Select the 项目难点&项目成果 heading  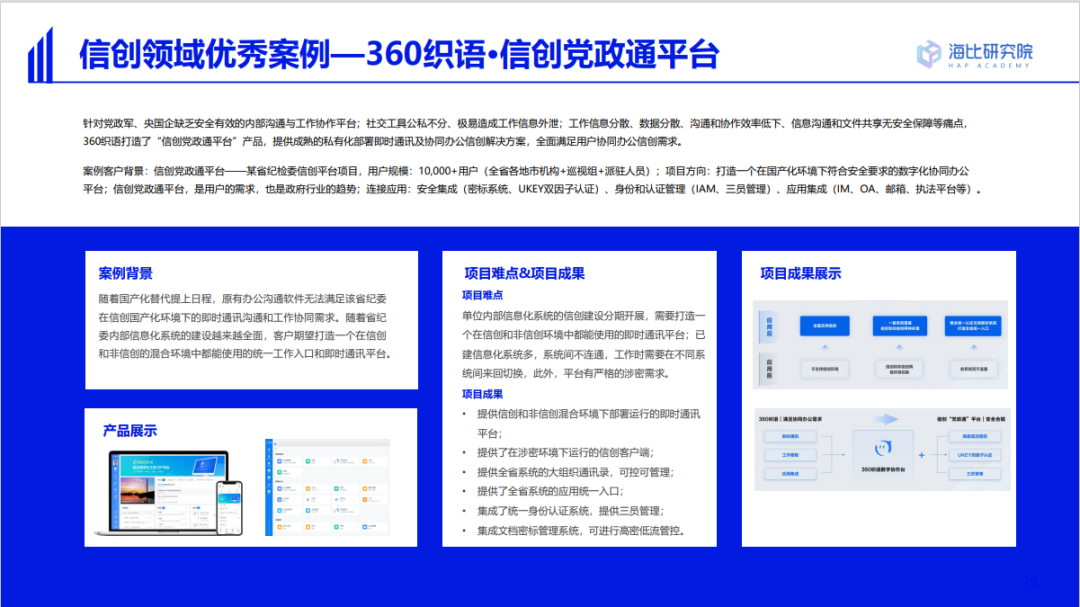pyautogui.click(x=524, y=274)
